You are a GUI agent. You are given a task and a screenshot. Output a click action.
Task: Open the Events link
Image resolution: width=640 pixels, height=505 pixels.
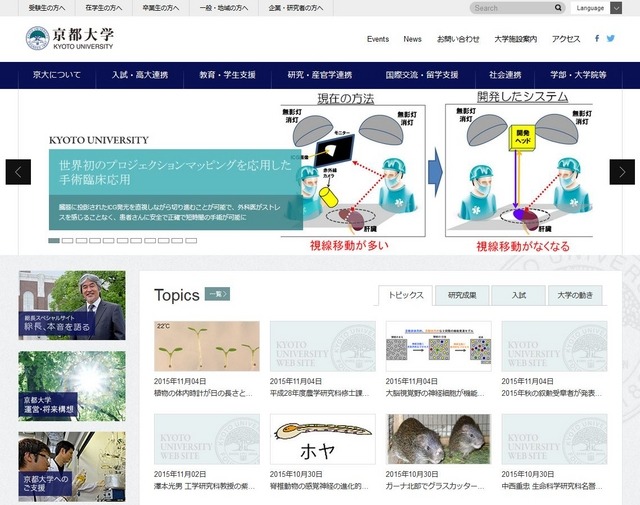pyautogui.click(x=378, y=39)
